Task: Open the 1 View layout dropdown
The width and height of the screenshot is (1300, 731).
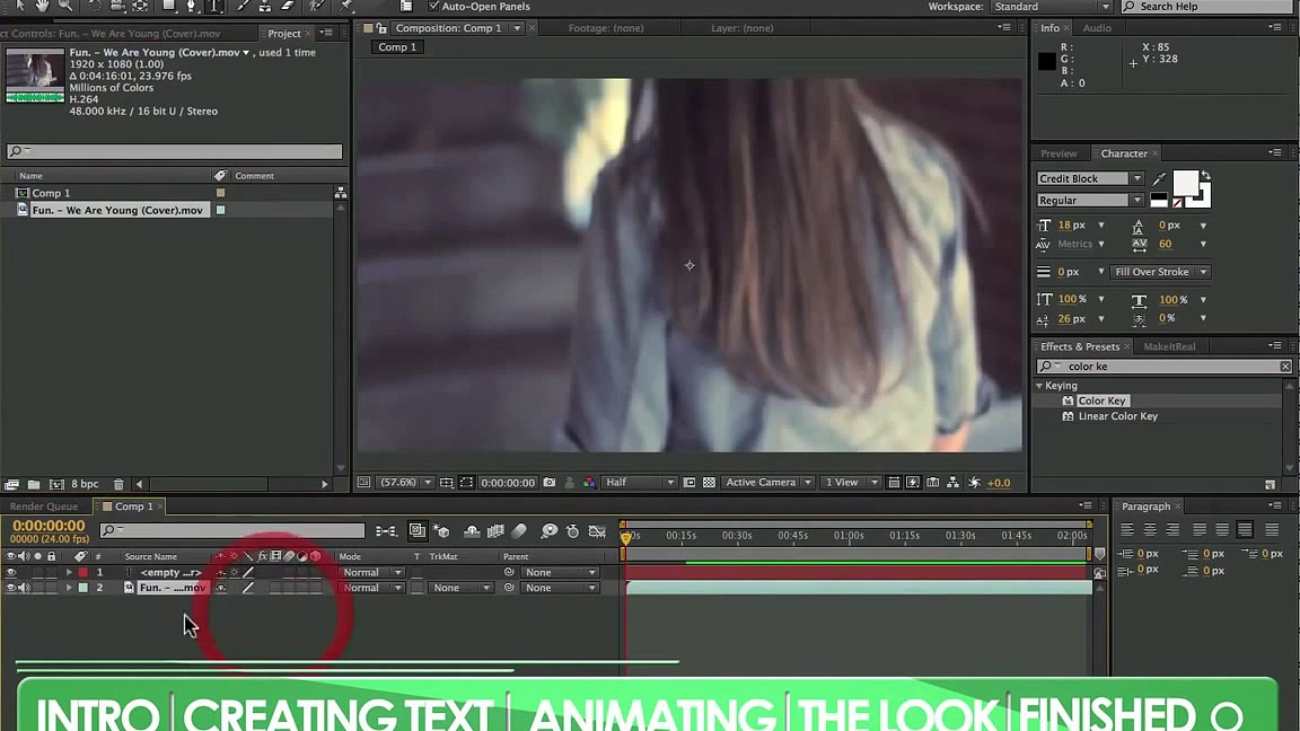Action: (x=850, y=483)
